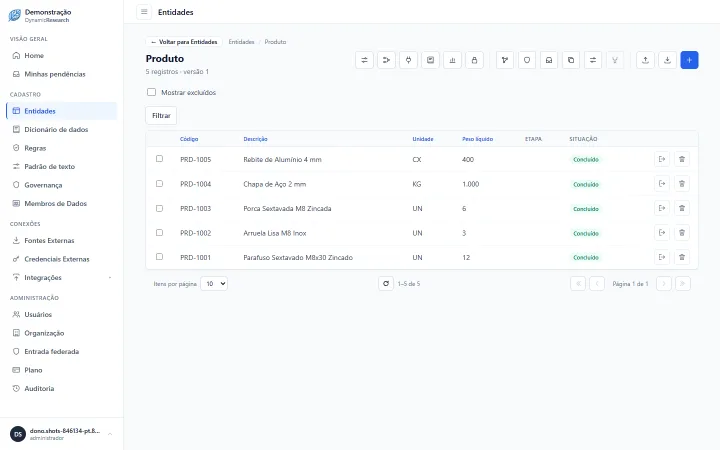
Task: Expand the user account menu chevron
Action: [110, 434]
